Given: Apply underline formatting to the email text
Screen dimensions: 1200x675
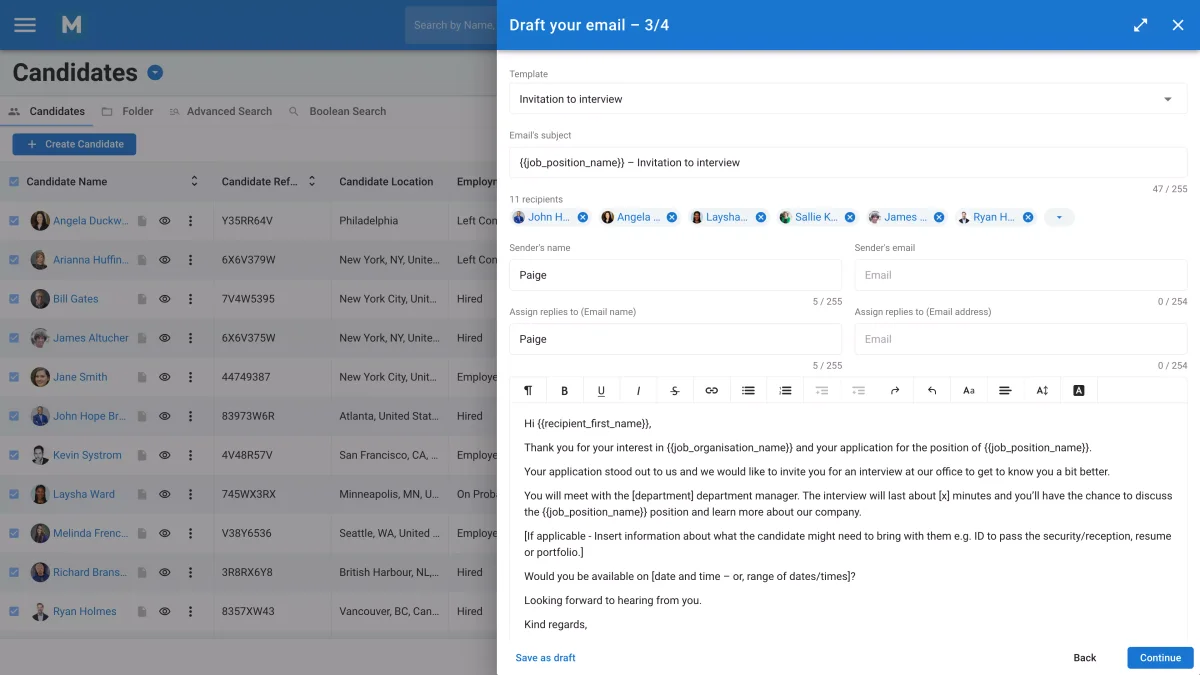Looking at the screenshot, I should [601, 390].
